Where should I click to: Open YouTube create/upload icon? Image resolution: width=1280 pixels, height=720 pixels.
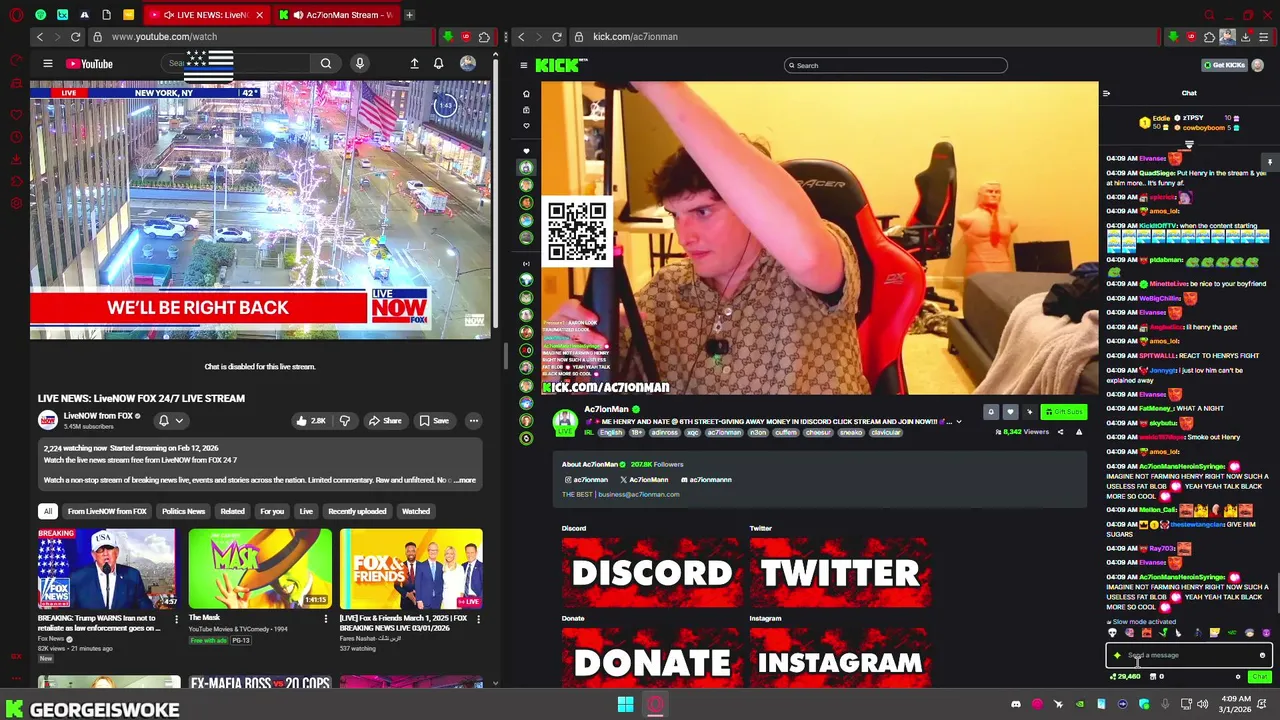click(414, 64)
